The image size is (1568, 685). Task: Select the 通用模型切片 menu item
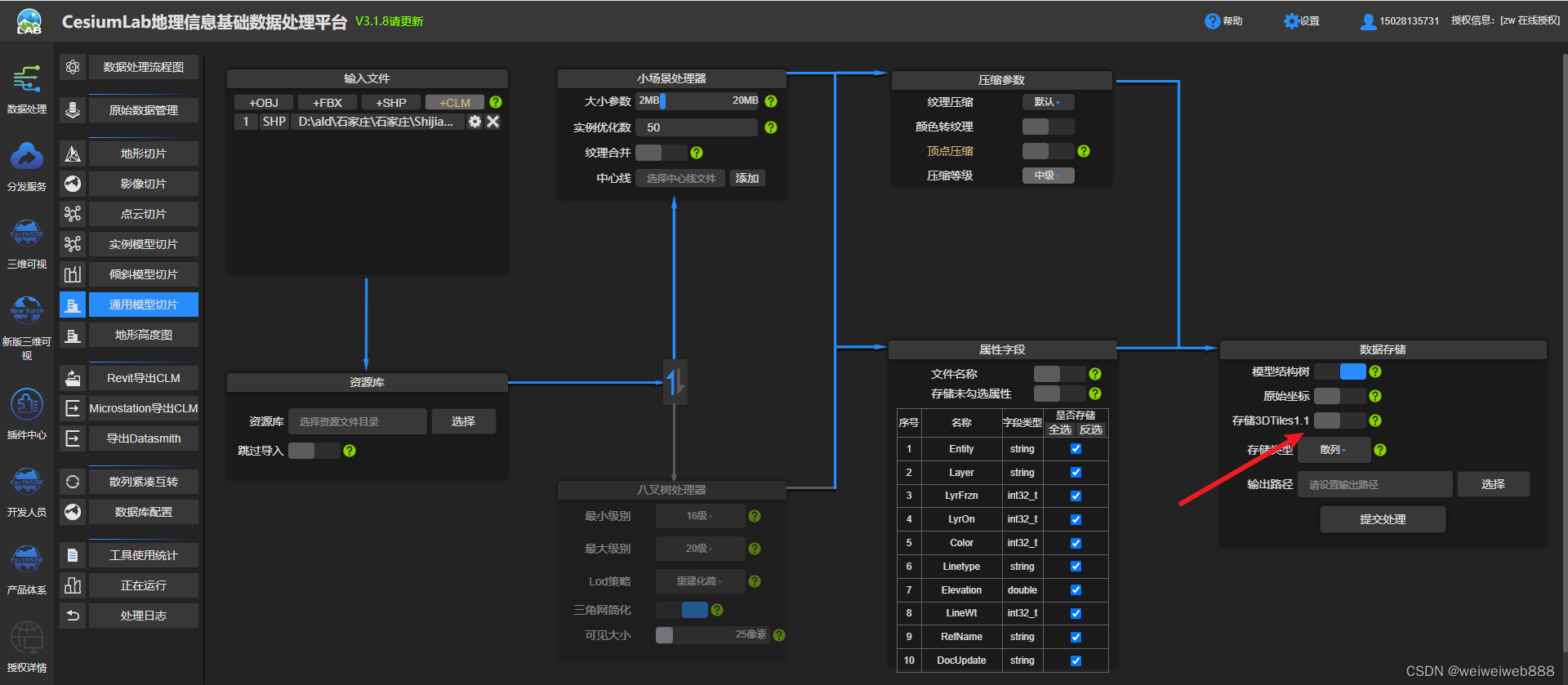pyautogui.click(x=144, y=305)
